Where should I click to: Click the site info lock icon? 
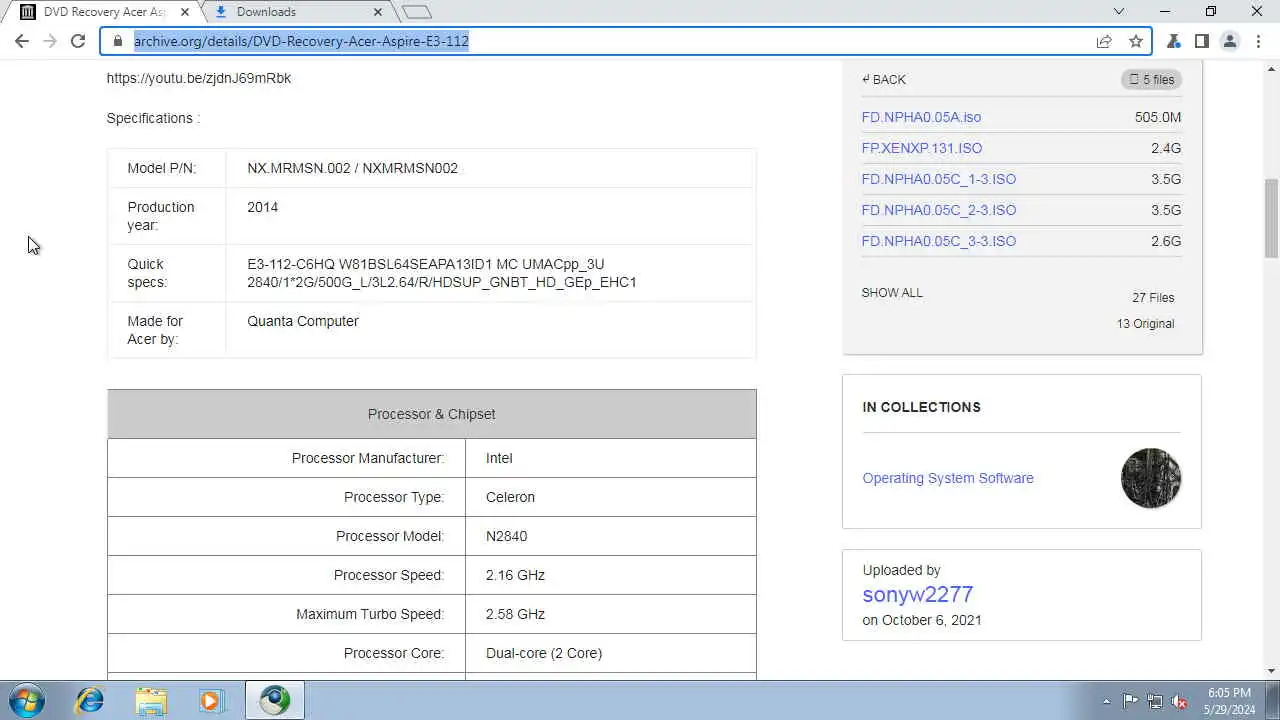[x=118, y=41]
